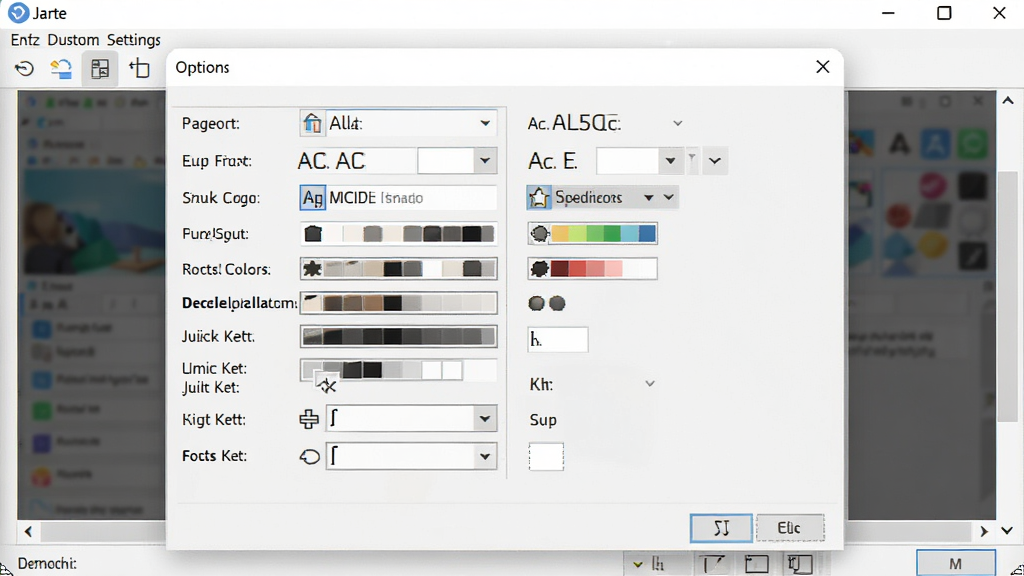Pick the dark red swatch in red strip
Image resolution: width=1024 pixels, height=576 pixels.
pyautogui.click(x=560, y=268)
